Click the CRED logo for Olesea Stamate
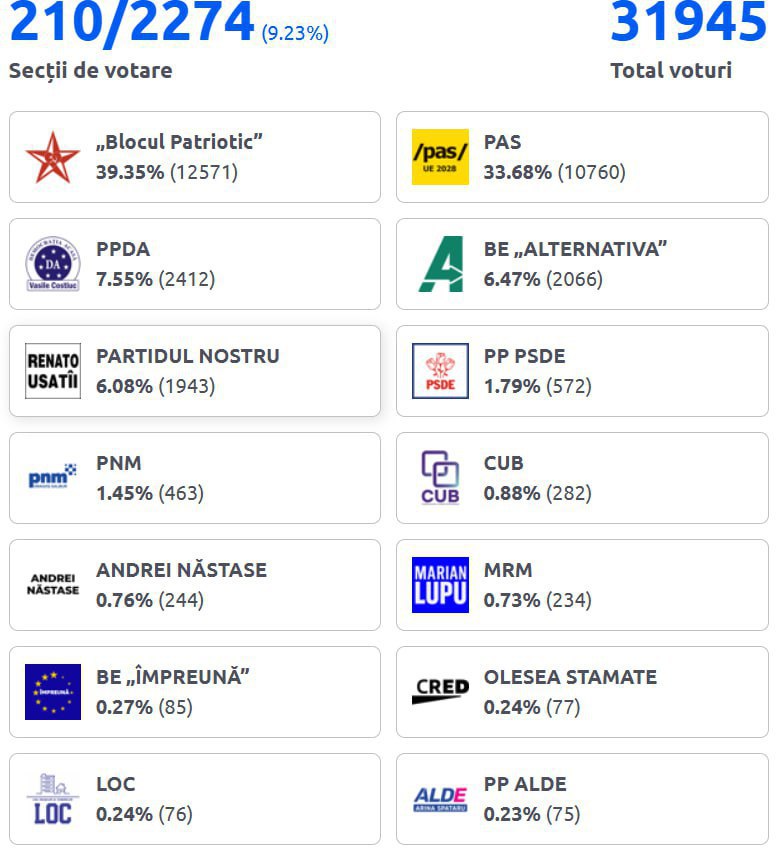Image resolution: width=779 pixels, height=851 pixels. (x=440, y=692)
